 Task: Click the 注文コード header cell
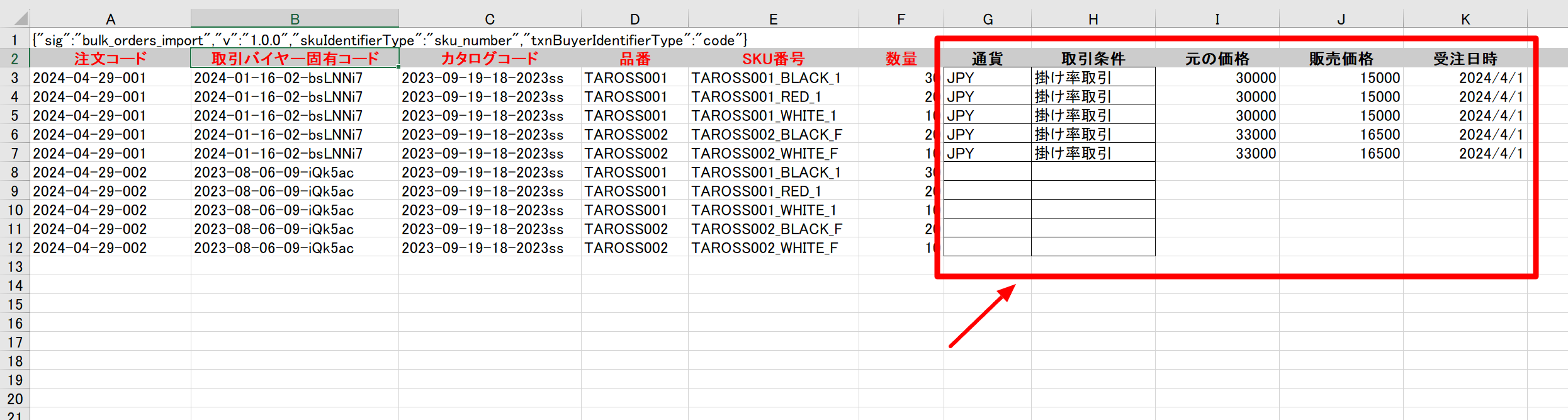tap(110, 59)
